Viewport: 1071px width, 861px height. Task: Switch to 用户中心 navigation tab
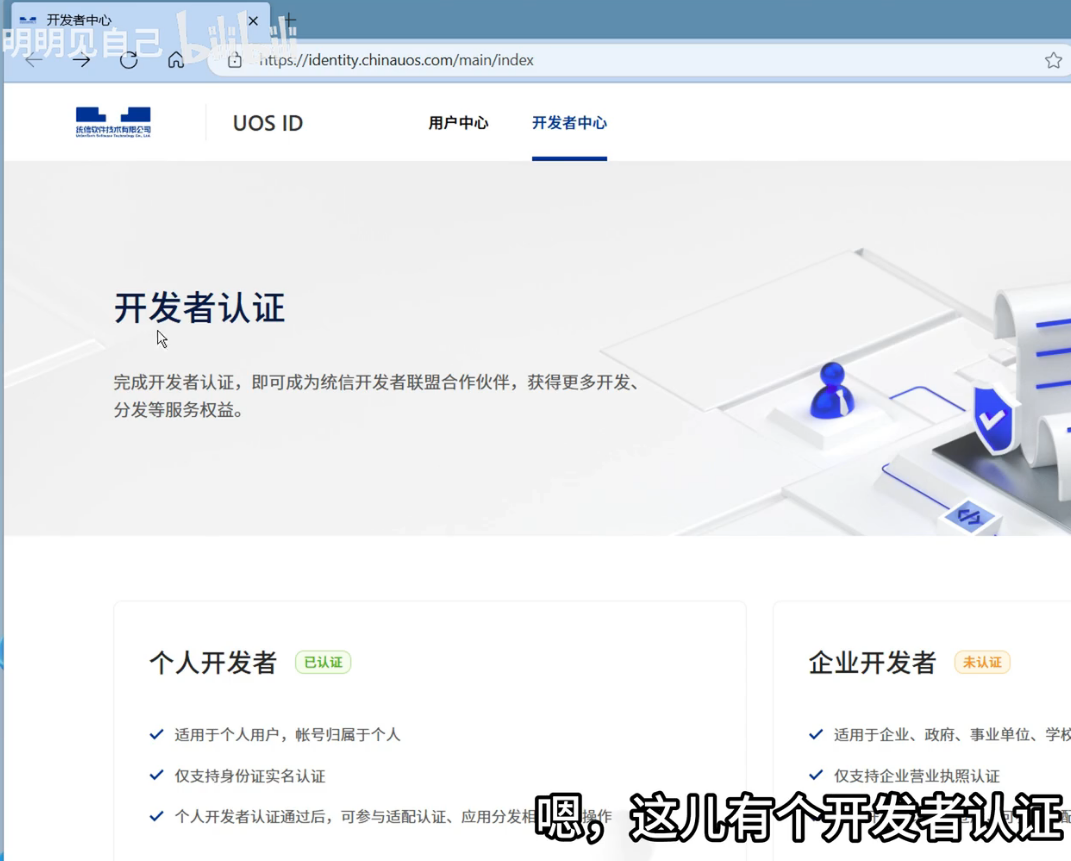click(x=458, y=123)
